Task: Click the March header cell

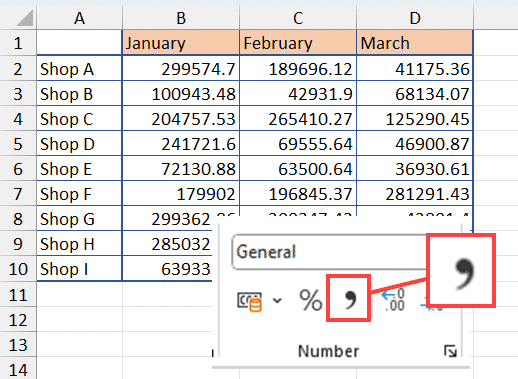Action: point(415,43)
